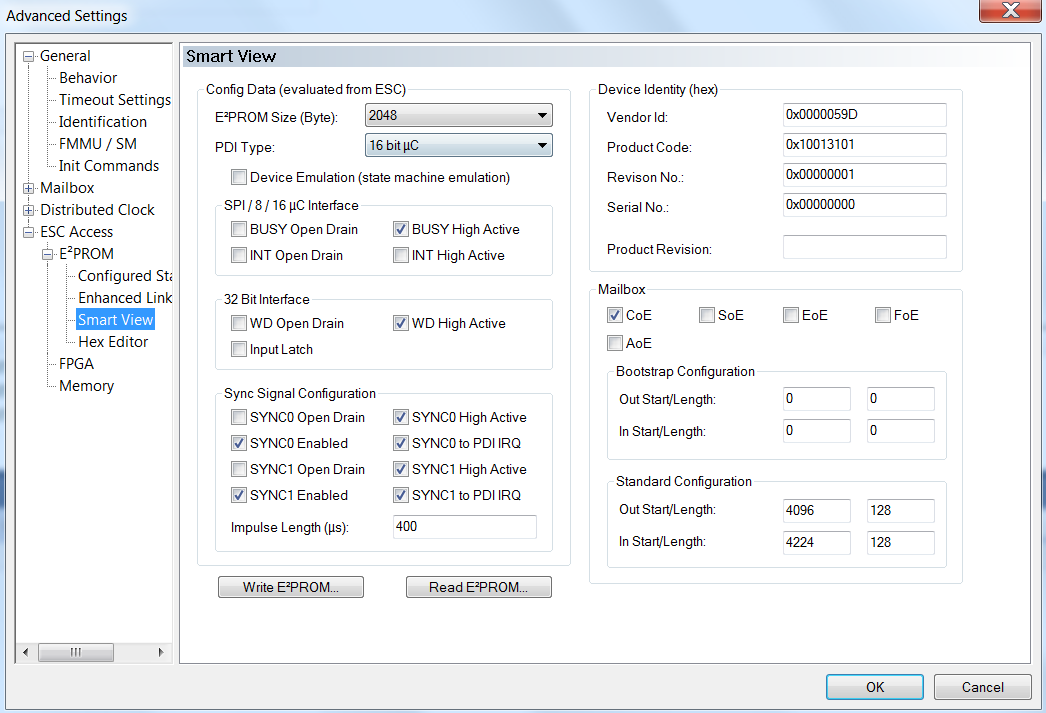The image size is (1046, 713).
Task: Confirm settings with the OK button
Action: pos(875,687)
